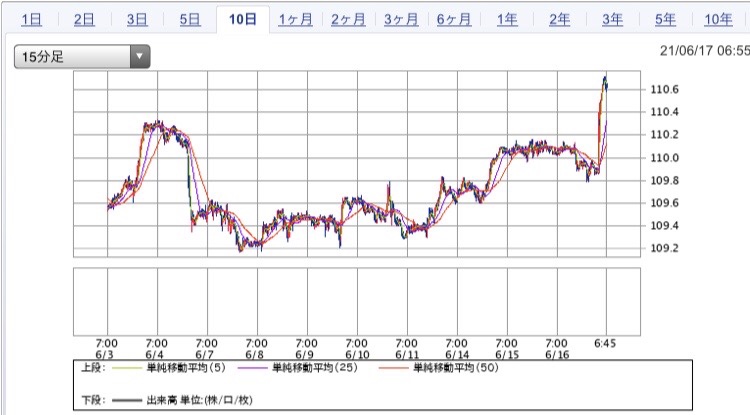The image size is (750, 415).
Task: Switch to the 2年 period tab
Action: tap(560, 20)
